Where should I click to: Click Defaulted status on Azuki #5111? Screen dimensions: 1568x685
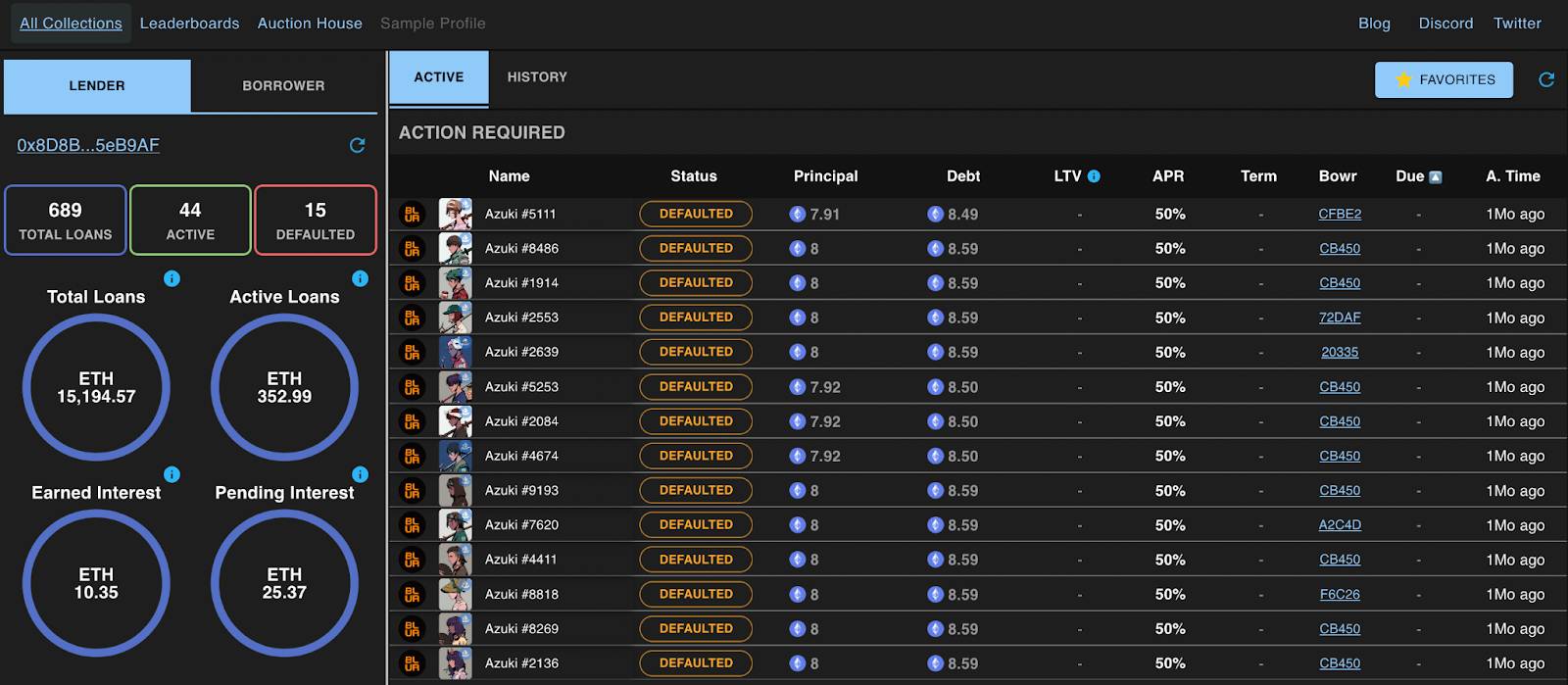[x=696, y=214]
